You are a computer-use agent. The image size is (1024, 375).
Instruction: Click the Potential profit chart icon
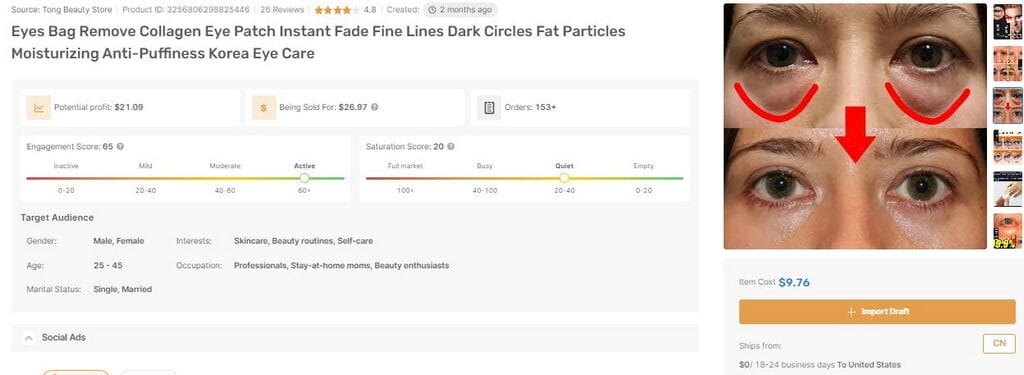[x=39, y=108]
